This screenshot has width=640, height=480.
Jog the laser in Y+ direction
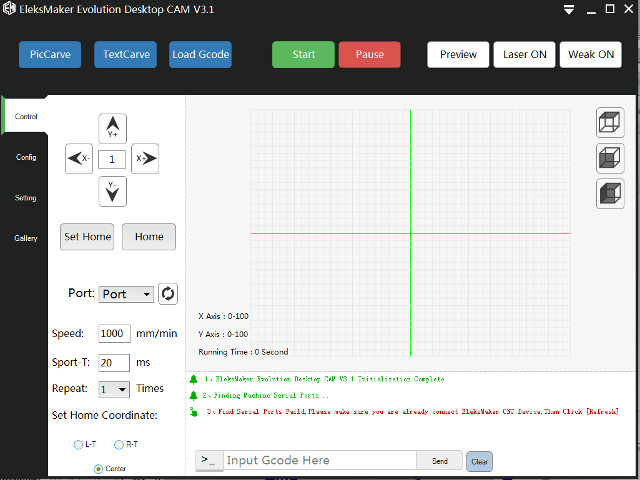click(112, 128)
